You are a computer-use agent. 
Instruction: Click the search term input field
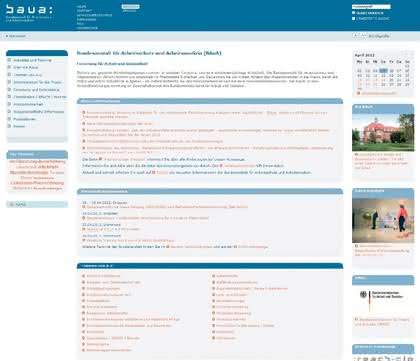pyautogui.click(x=371, y=7)
